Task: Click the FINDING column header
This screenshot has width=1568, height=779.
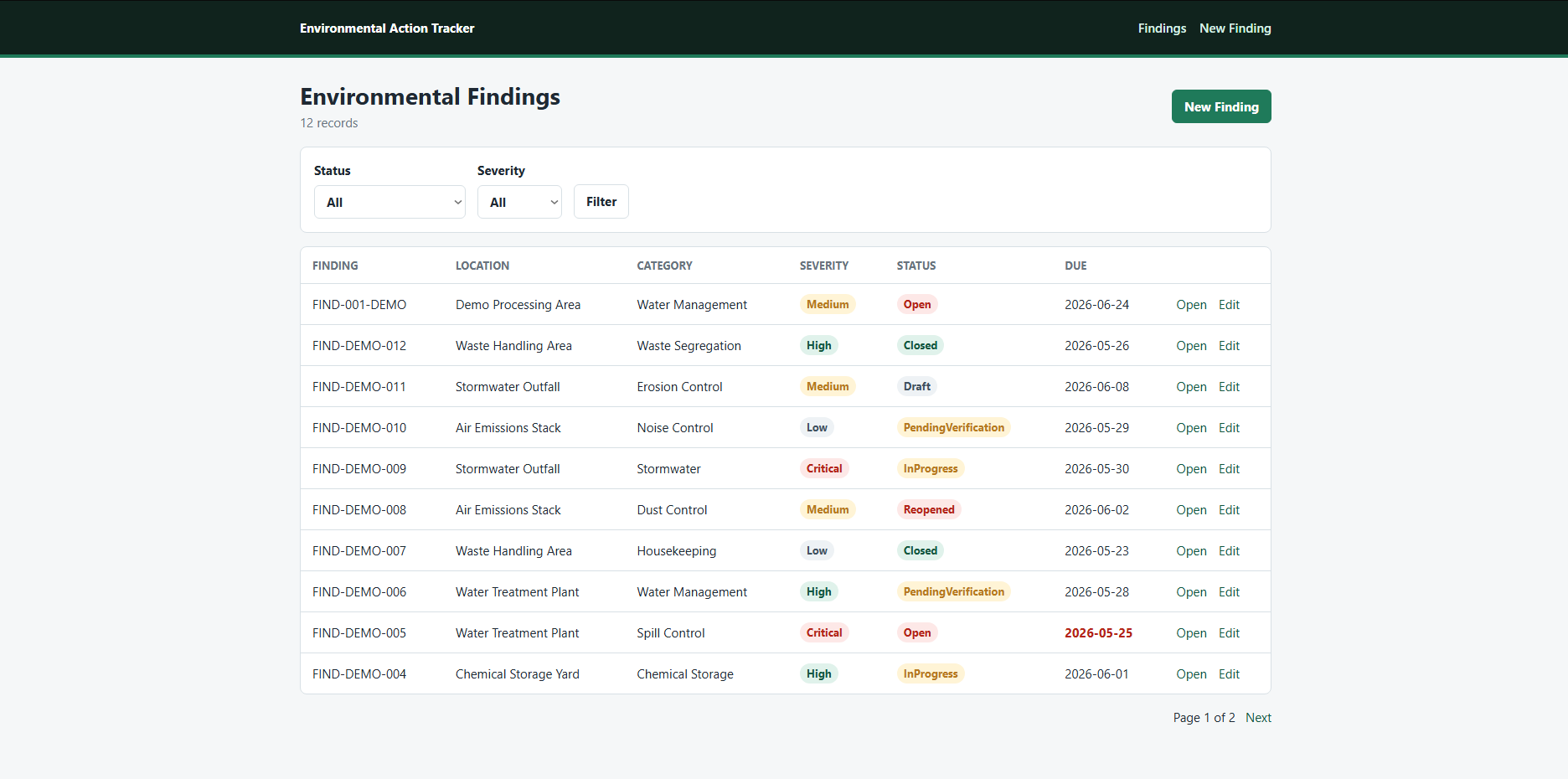Action: tap(335, 266)
